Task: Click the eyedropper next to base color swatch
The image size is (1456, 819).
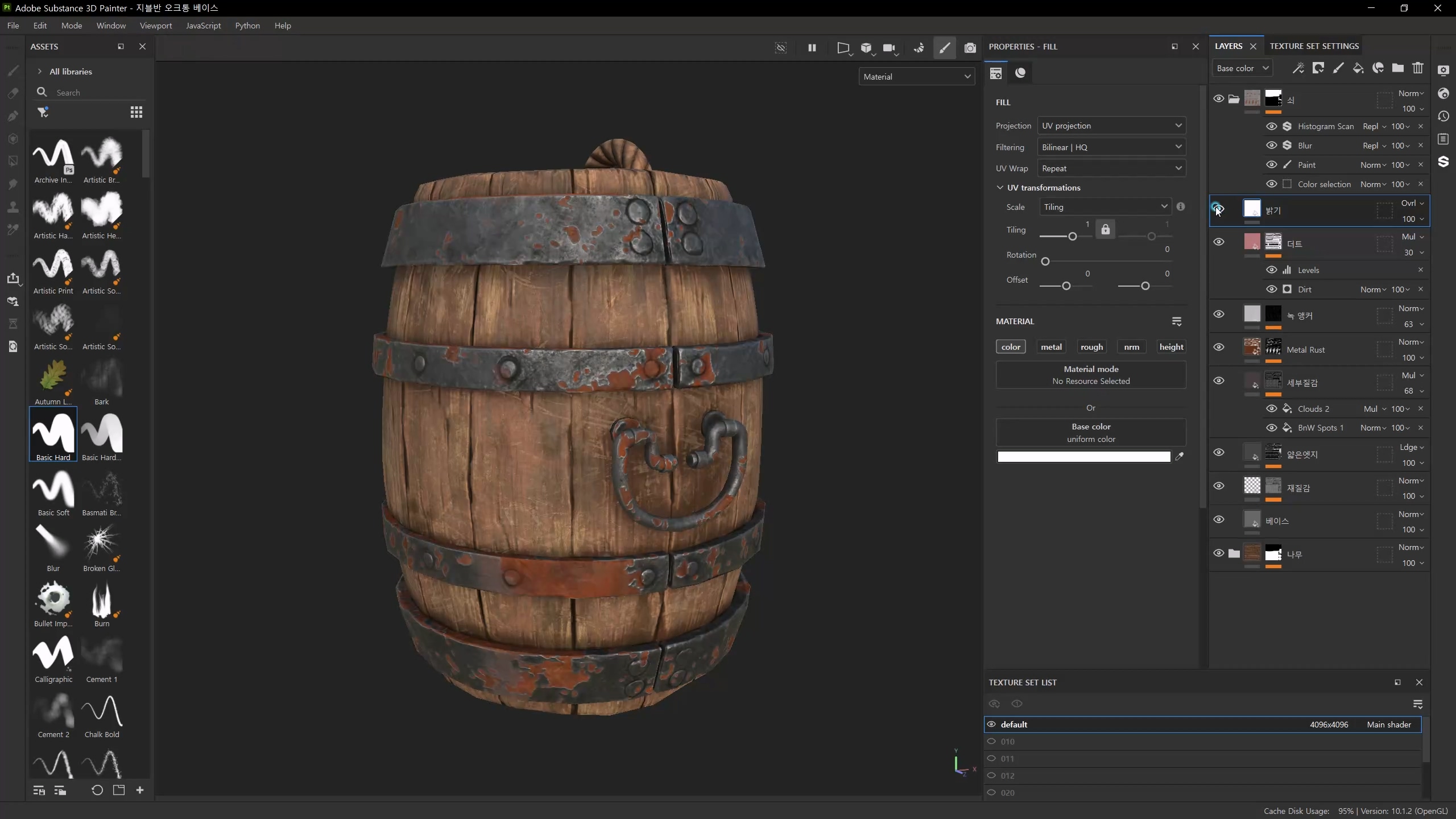Action: pos(1180,456)
